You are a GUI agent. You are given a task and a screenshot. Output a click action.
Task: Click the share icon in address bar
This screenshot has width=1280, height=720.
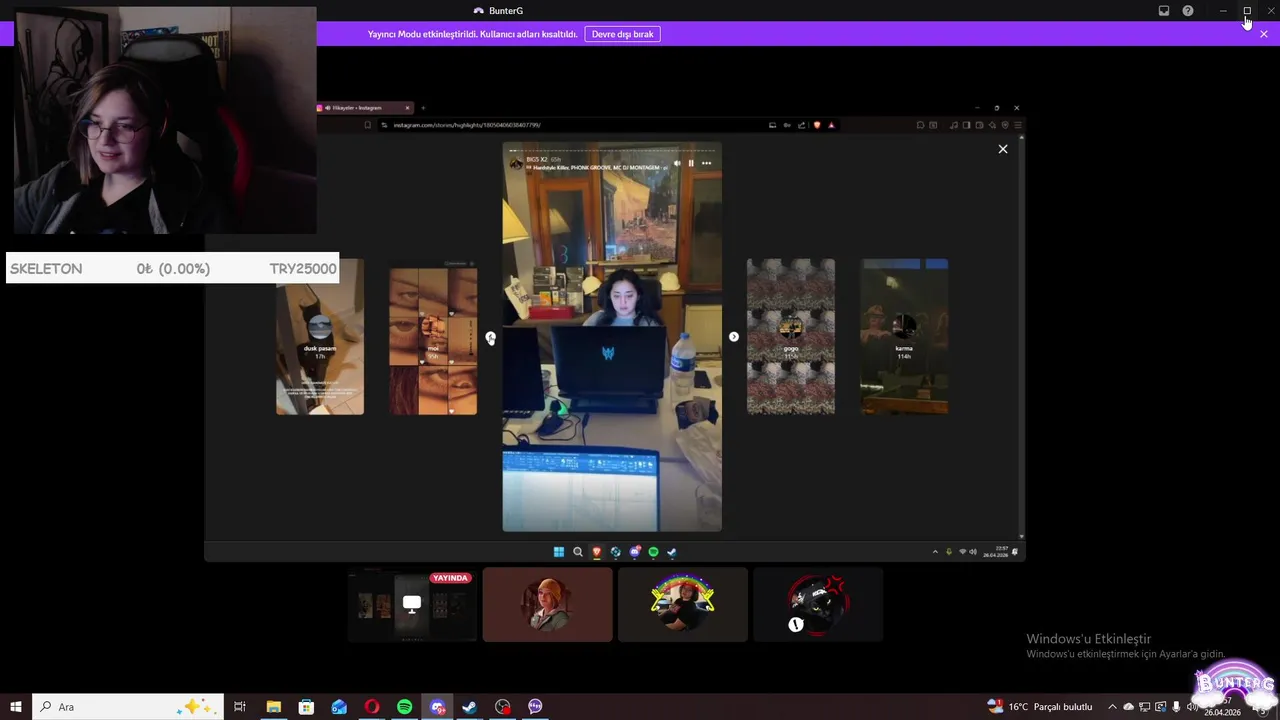coord(802,125)
